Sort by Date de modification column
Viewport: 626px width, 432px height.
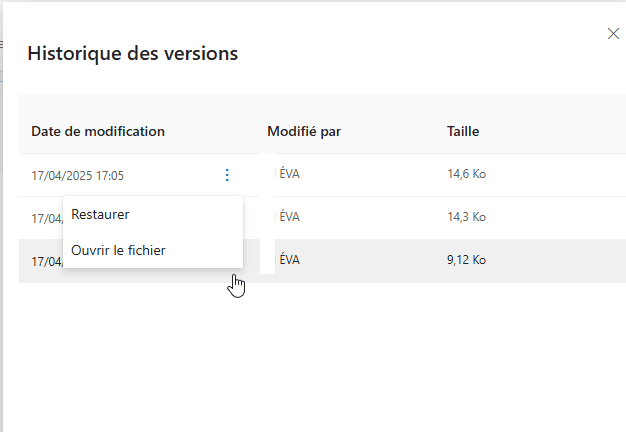coord(98,131)
